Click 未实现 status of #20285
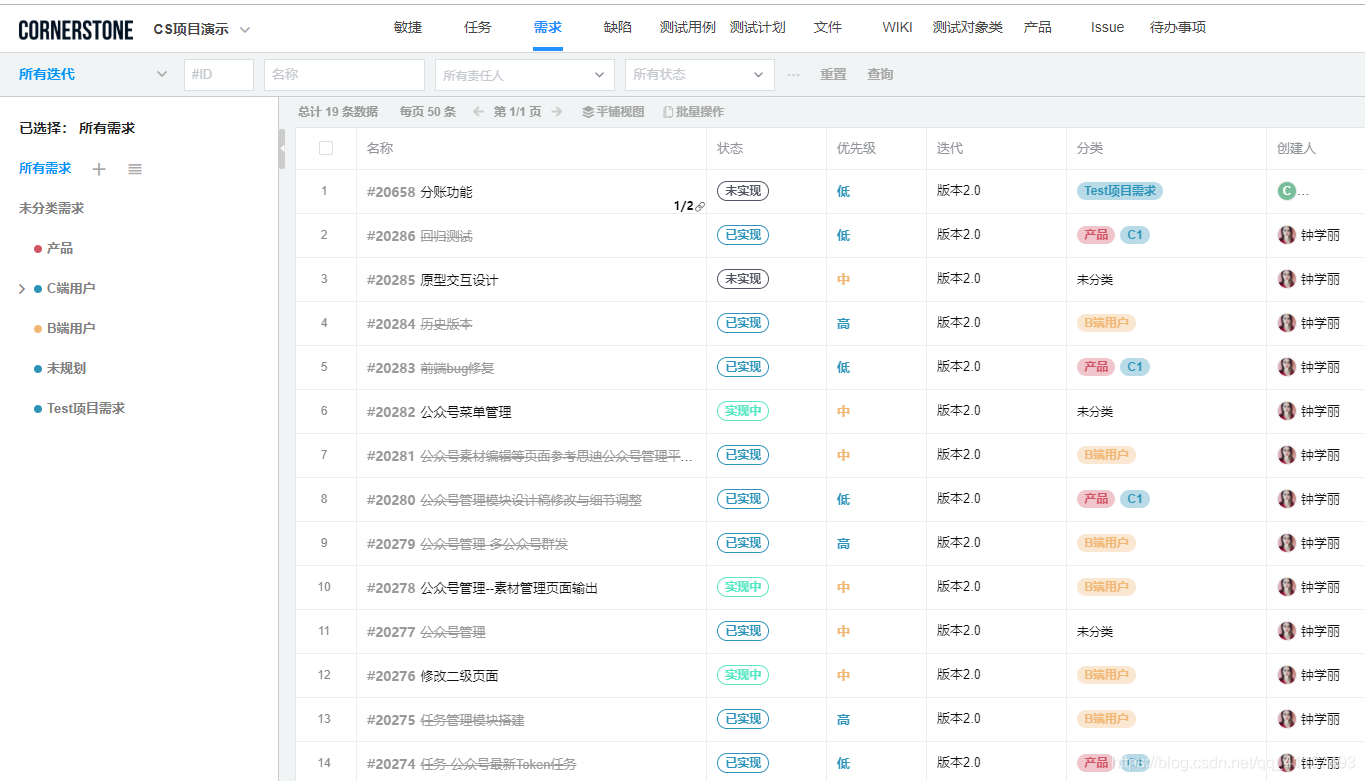The image size is (1365, 781). pyautogui.click(x=743, y=279)
